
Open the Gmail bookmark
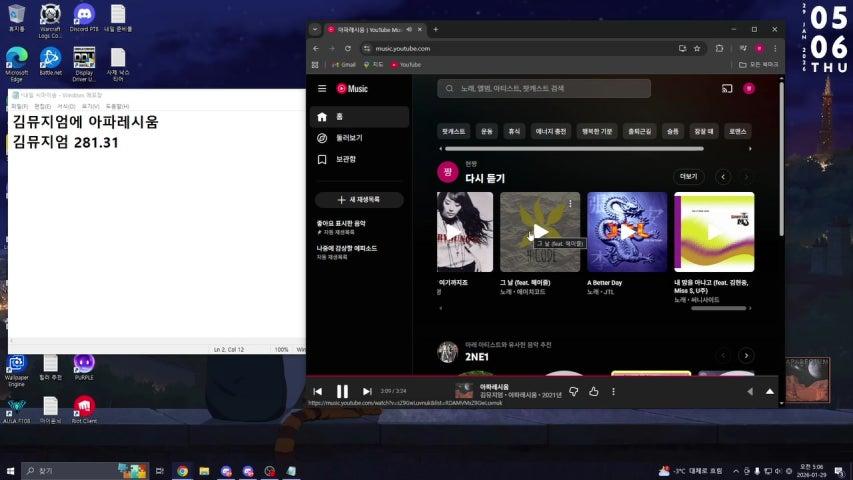pos(344,65)
